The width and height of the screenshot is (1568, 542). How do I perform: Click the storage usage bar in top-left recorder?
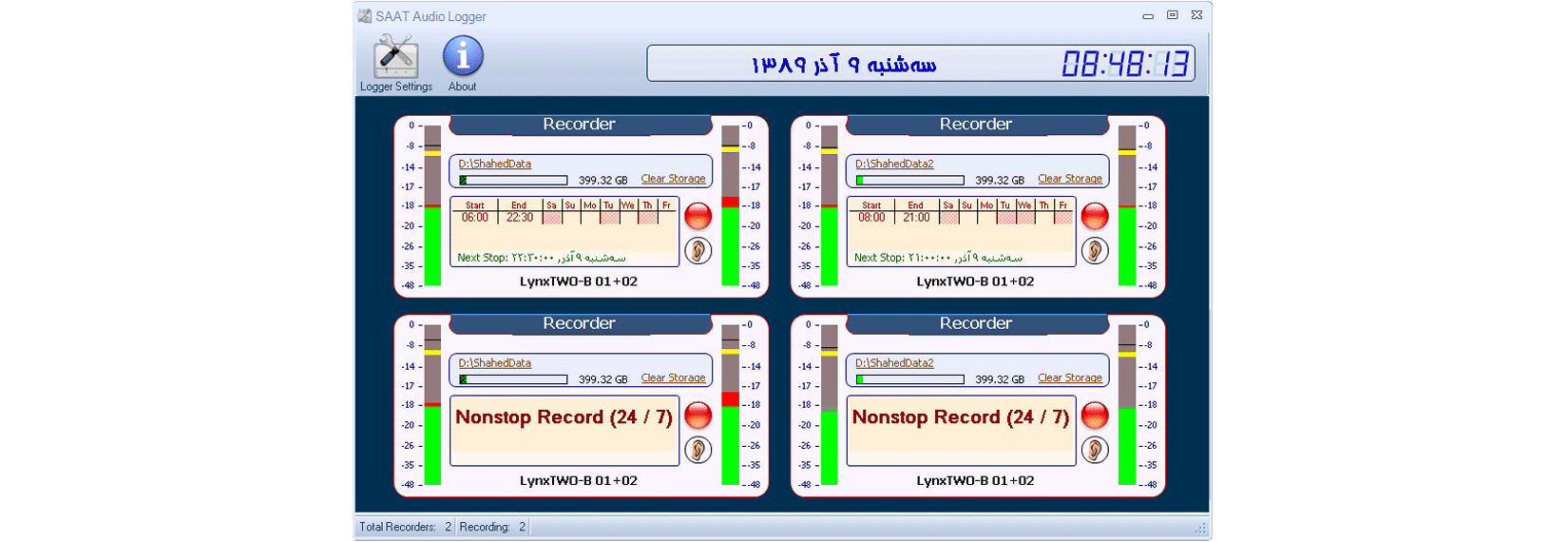pyautogui.click(x=513, y=180)
